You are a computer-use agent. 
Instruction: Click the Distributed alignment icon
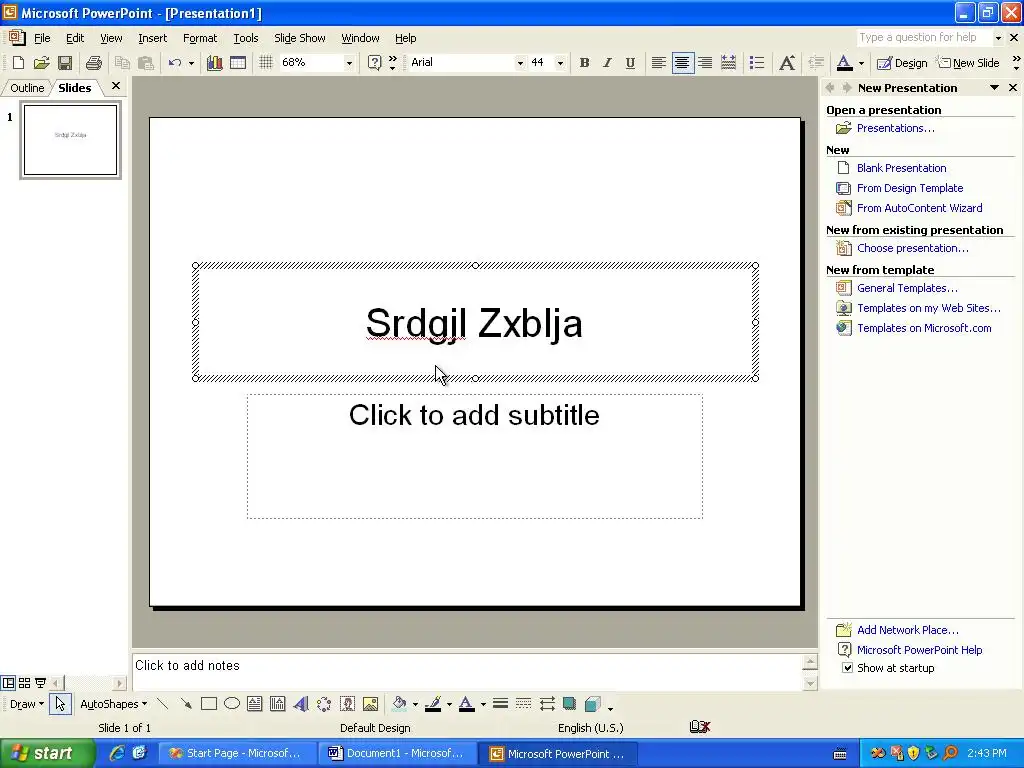pos(728,63)
